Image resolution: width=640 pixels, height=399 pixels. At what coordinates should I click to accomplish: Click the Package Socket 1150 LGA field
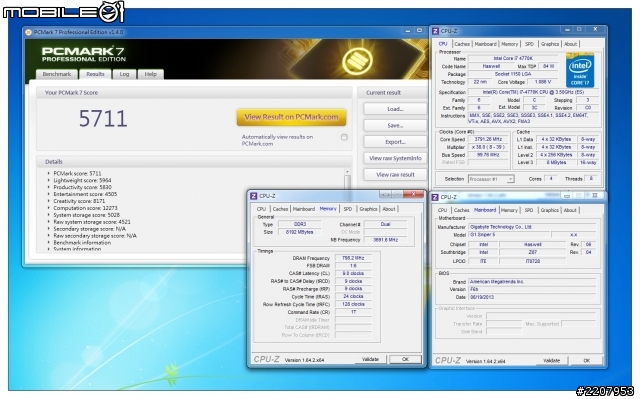click(513, 74)
